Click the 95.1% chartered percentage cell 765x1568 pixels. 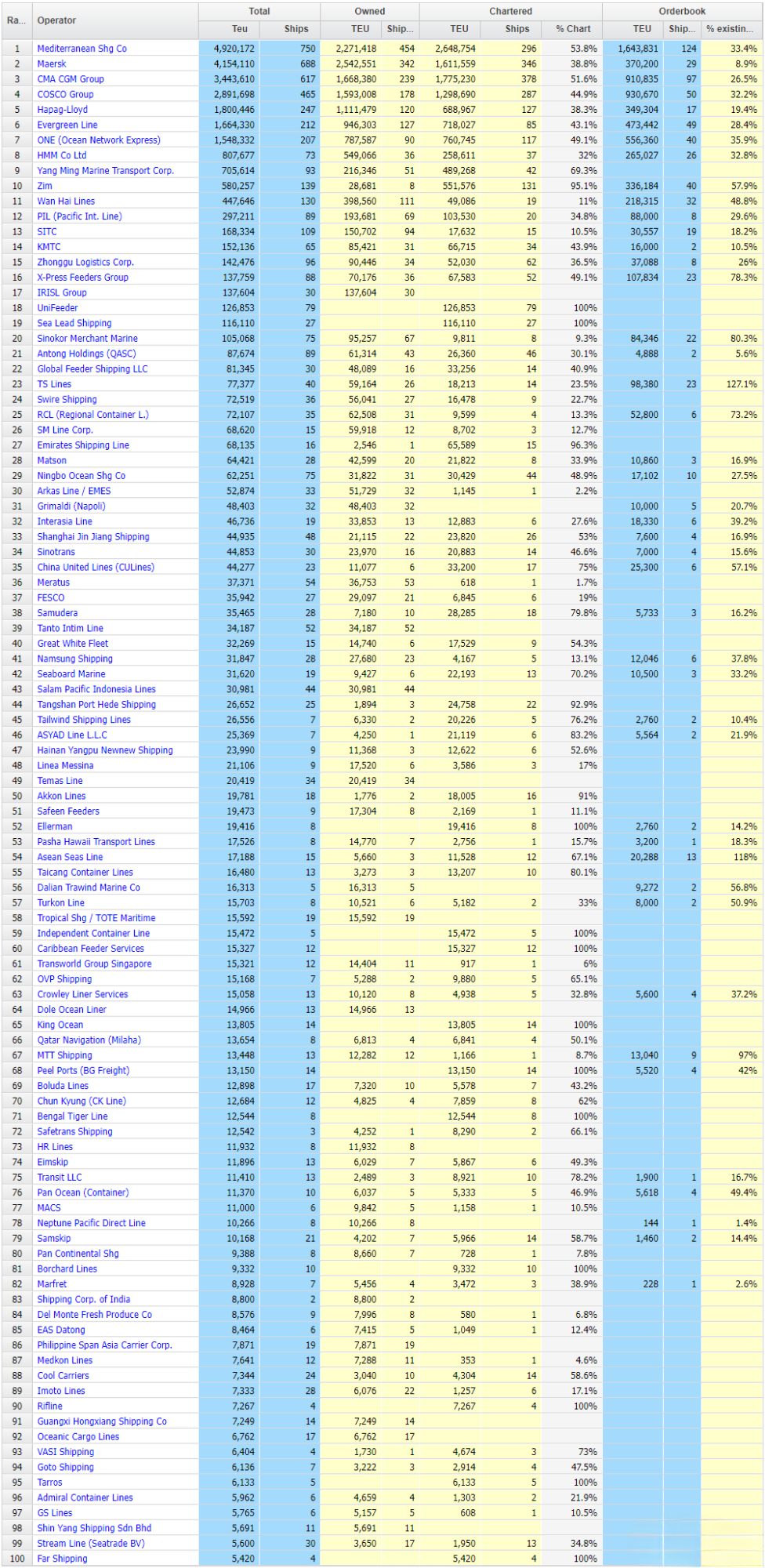point(573,187)
